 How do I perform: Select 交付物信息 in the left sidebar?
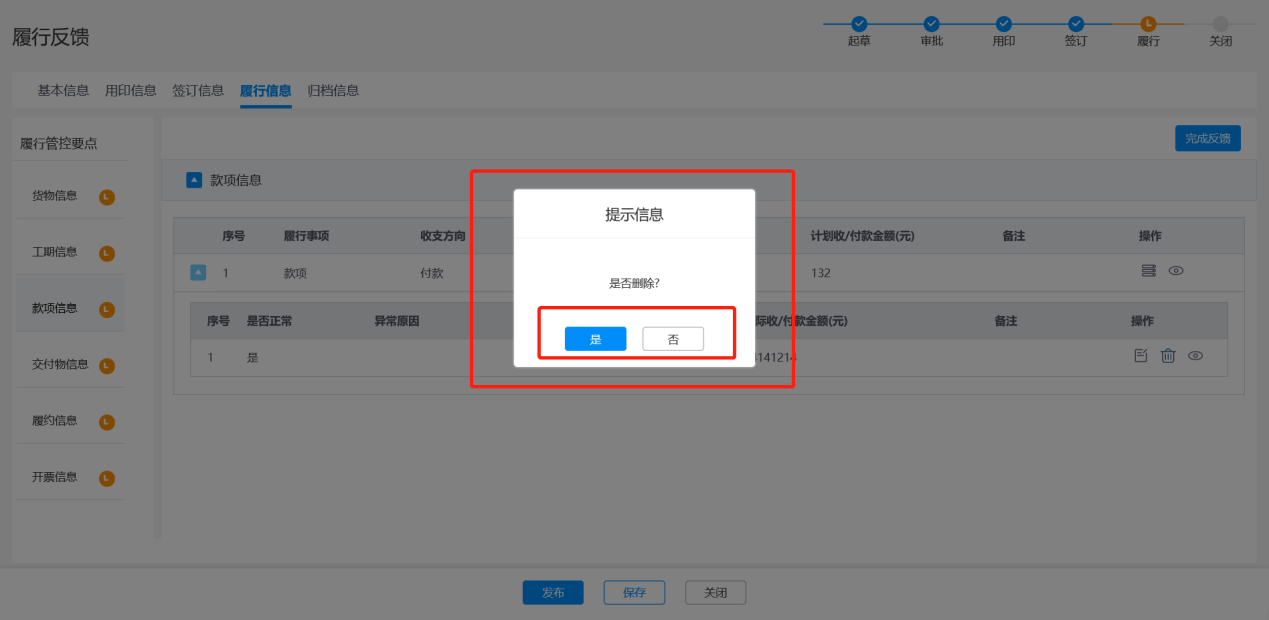click(60, 365)
